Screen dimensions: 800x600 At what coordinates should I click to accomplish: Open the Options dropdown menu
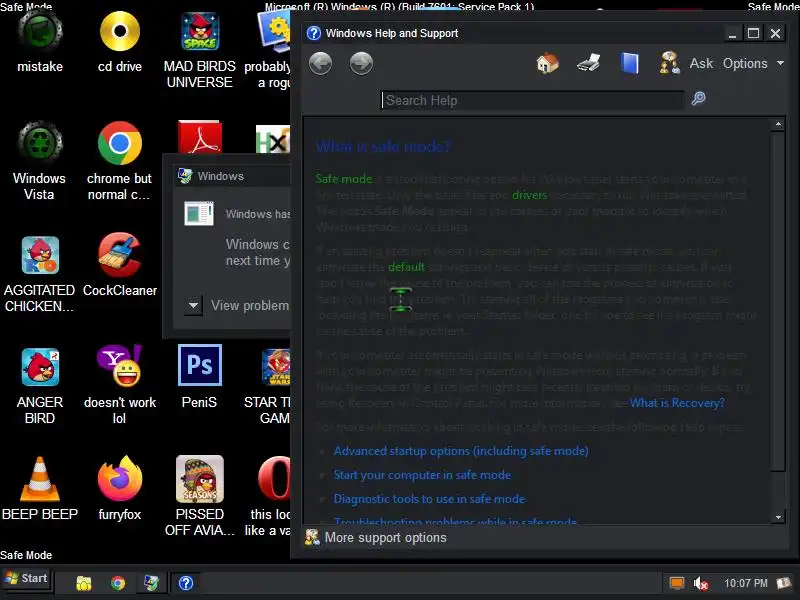753,63
